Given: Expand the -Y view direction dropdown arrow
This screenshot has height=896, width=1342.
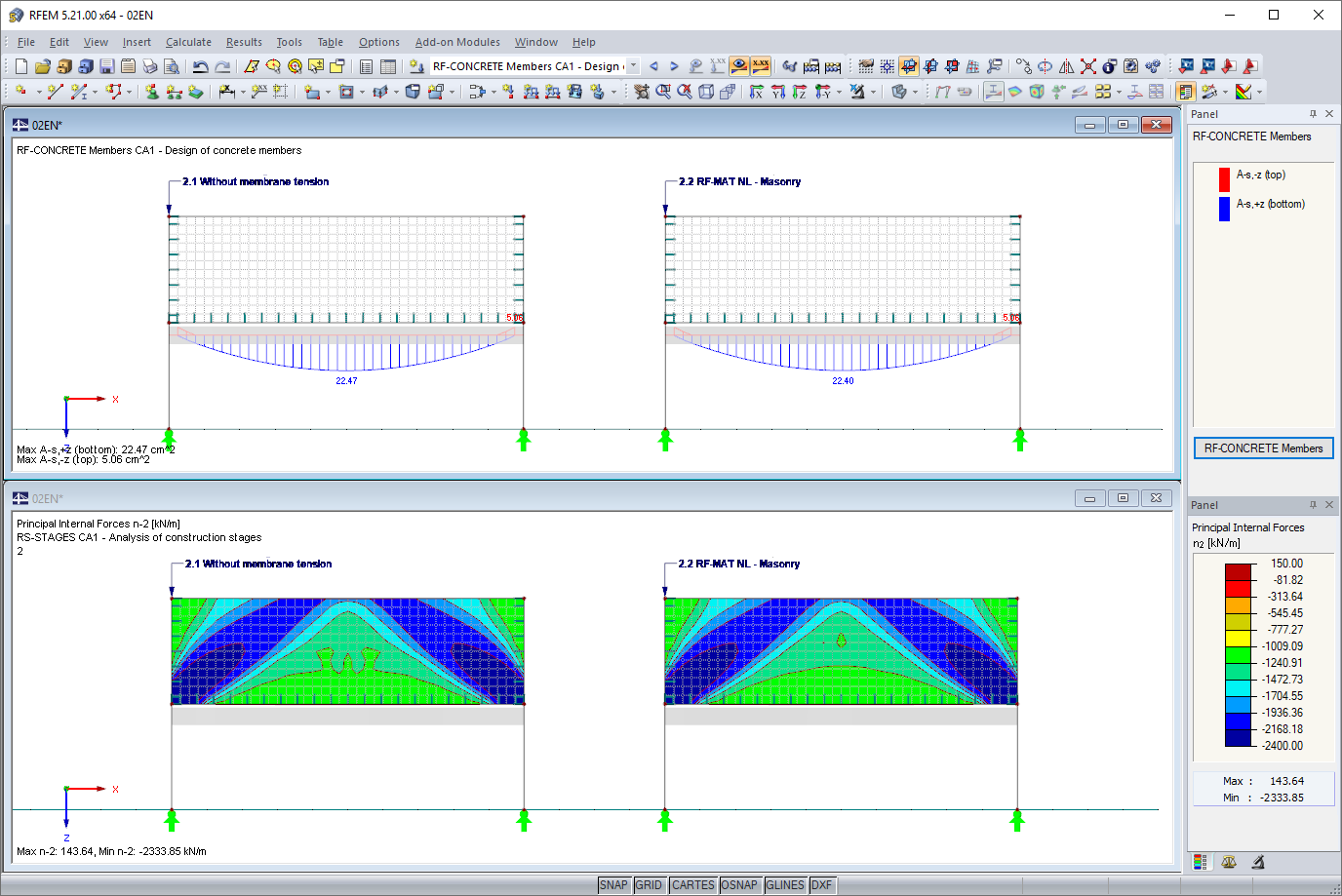Looking at the screenshot, I should (x=839, y=92).
